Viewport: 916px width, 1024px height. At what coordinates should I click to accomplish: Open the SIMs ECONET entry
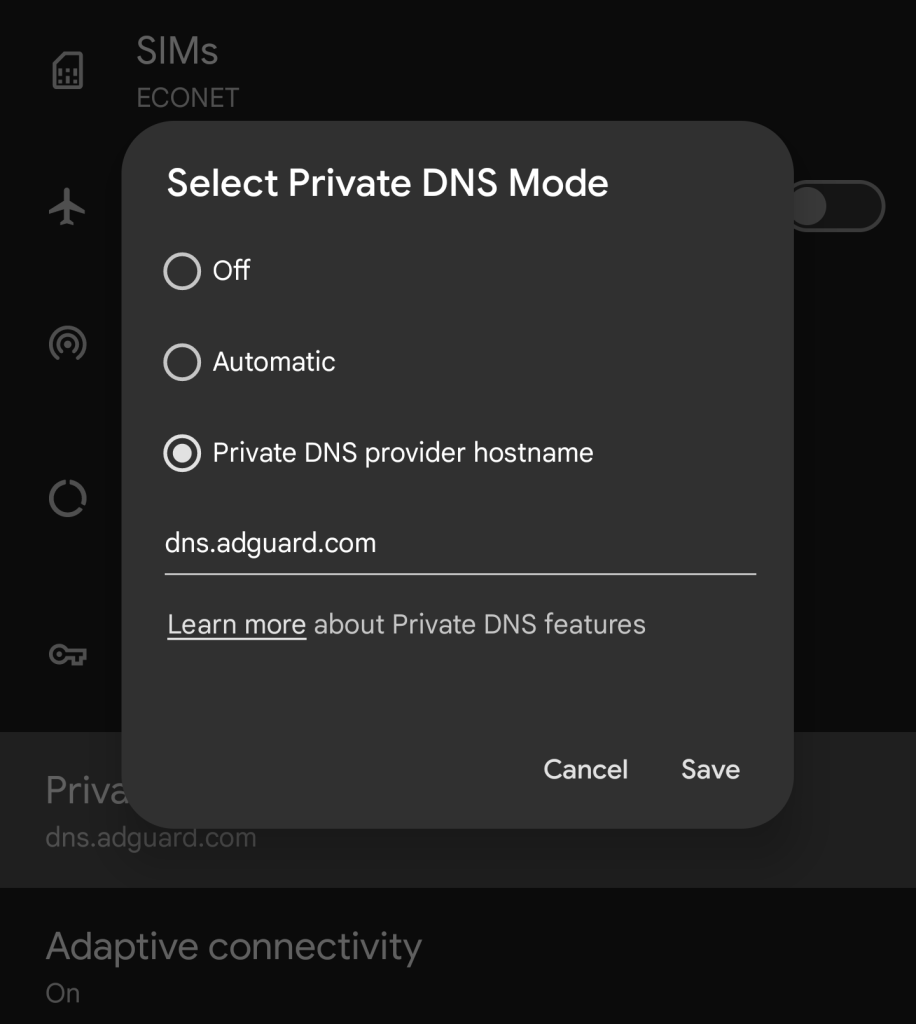[x=188, y=72]
